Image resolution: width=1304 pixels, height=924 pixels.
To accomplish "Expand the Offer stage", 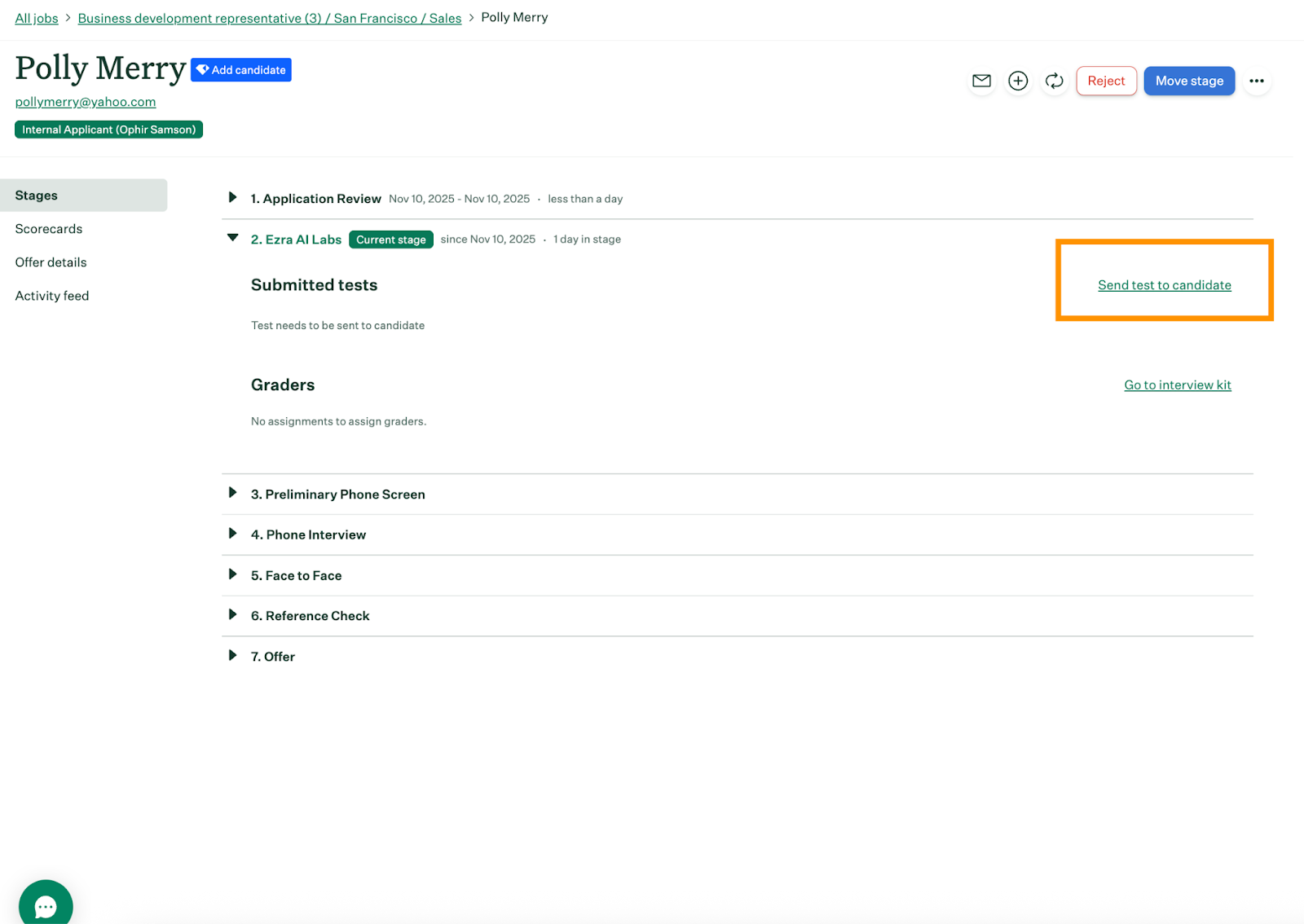I will point(233,656).
